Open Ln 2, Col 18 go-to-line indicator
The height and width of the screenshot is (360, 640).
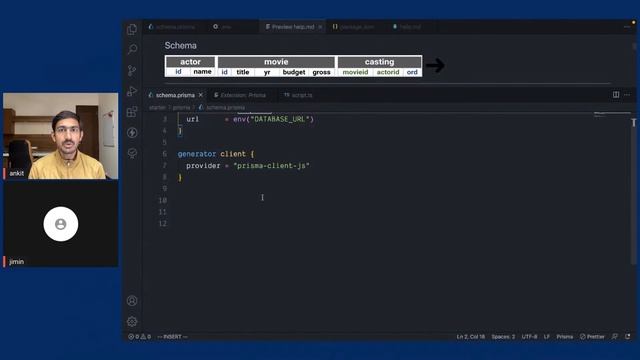tap(471, 337)
